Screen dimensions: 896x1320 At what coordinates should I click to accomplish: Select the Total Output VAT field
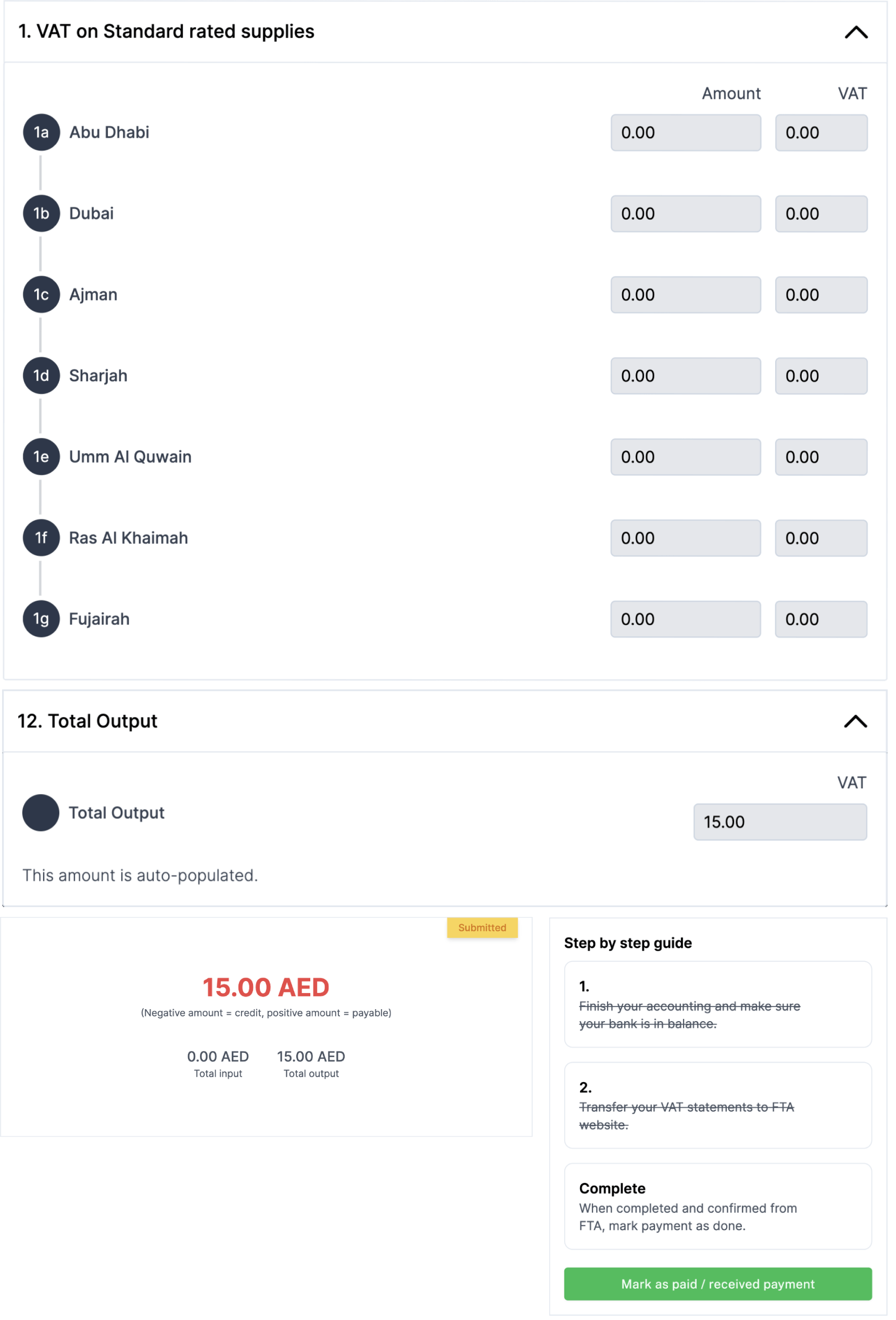779,822
